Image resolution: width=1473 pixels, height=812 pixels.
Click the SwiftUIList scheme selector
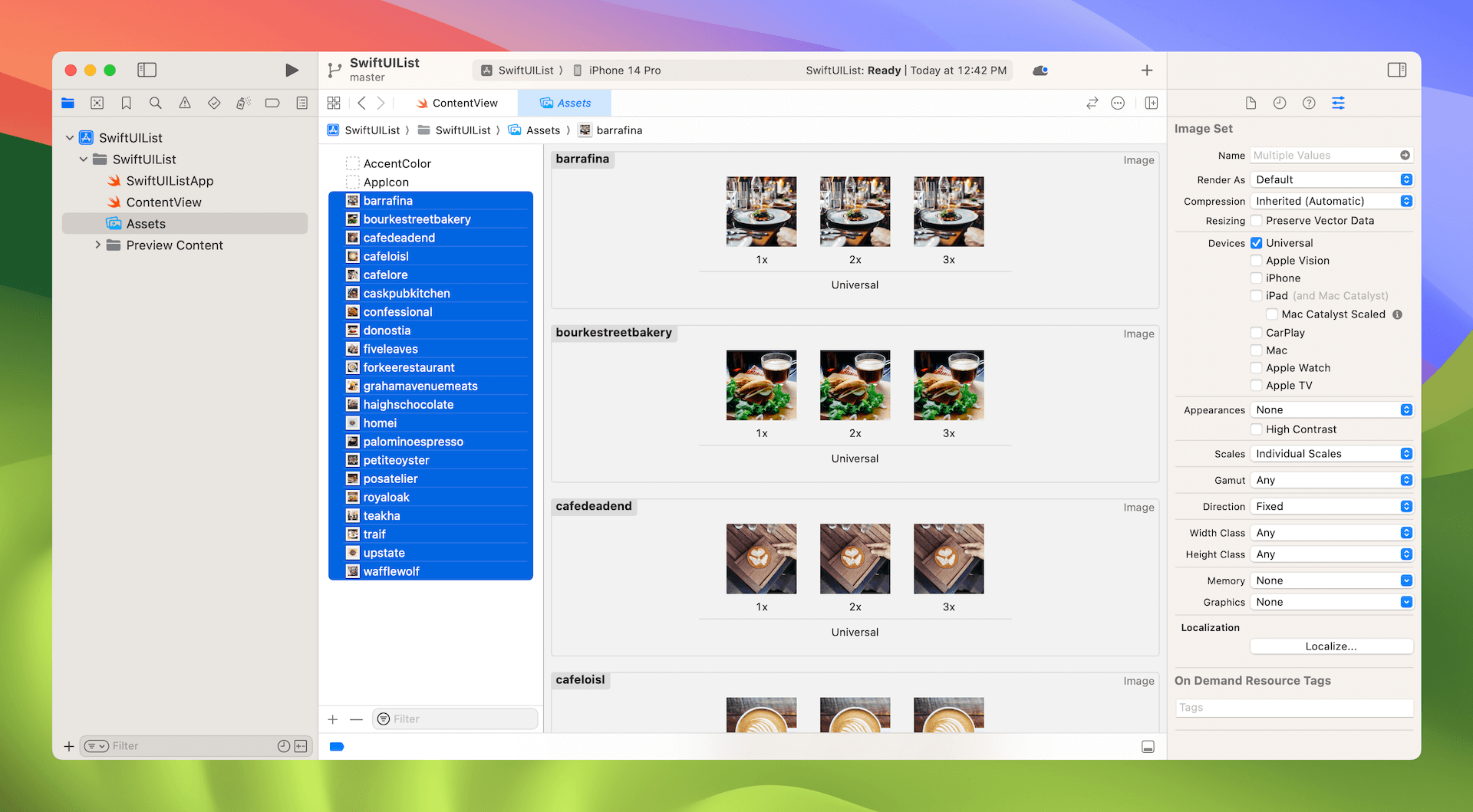(x=518, y=71)
